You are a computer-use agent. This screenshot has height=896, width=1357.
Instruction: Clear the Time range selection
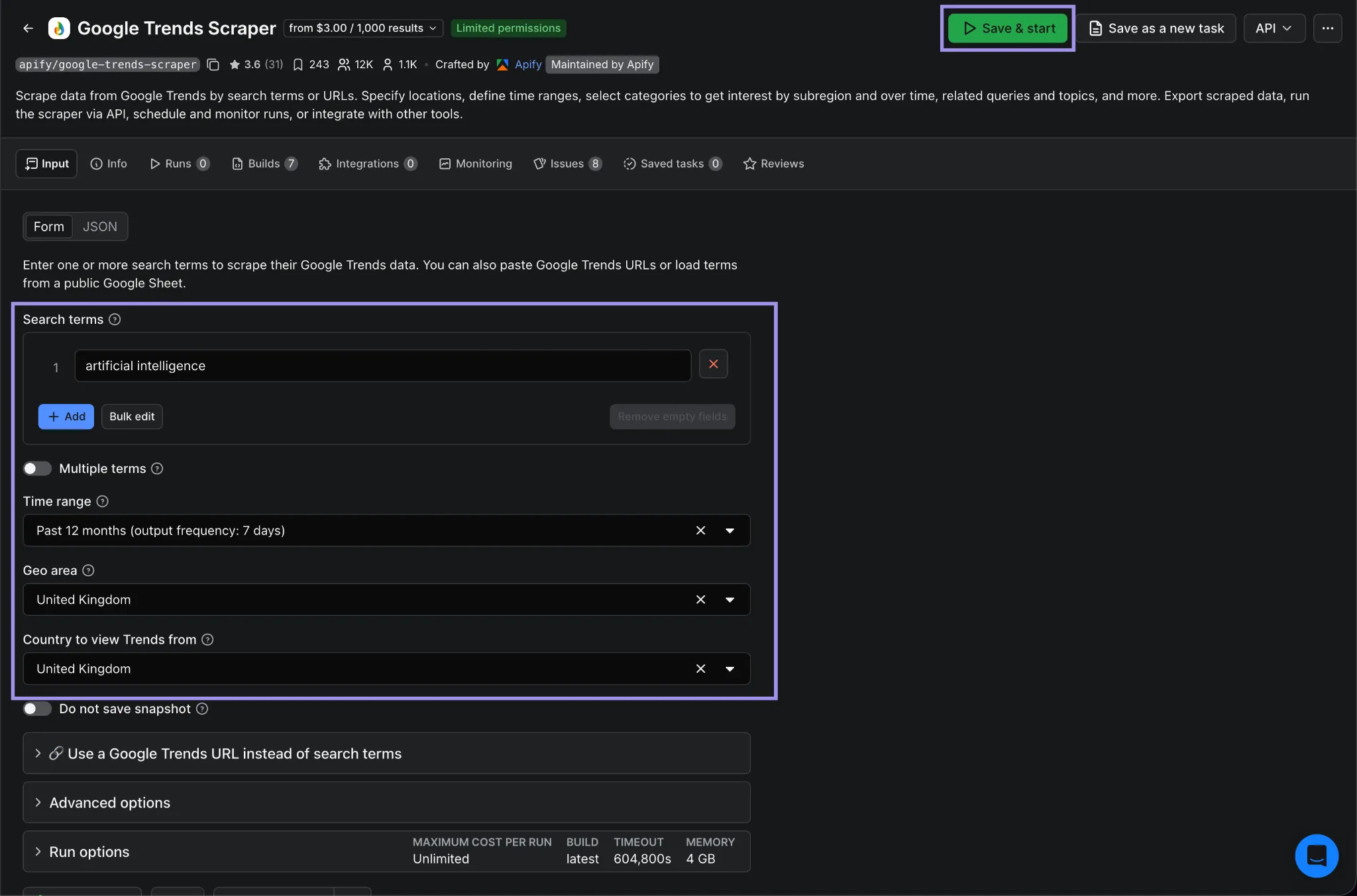click(700, 530)
